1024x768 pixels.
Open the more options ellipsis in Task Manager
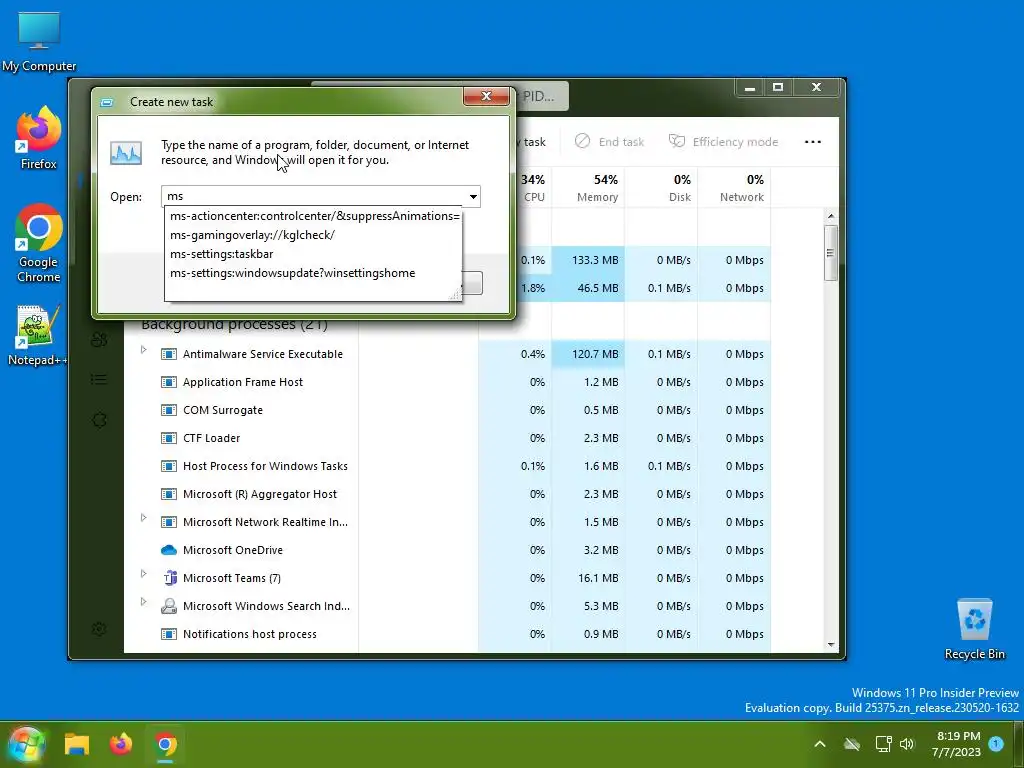click(812, 142)
